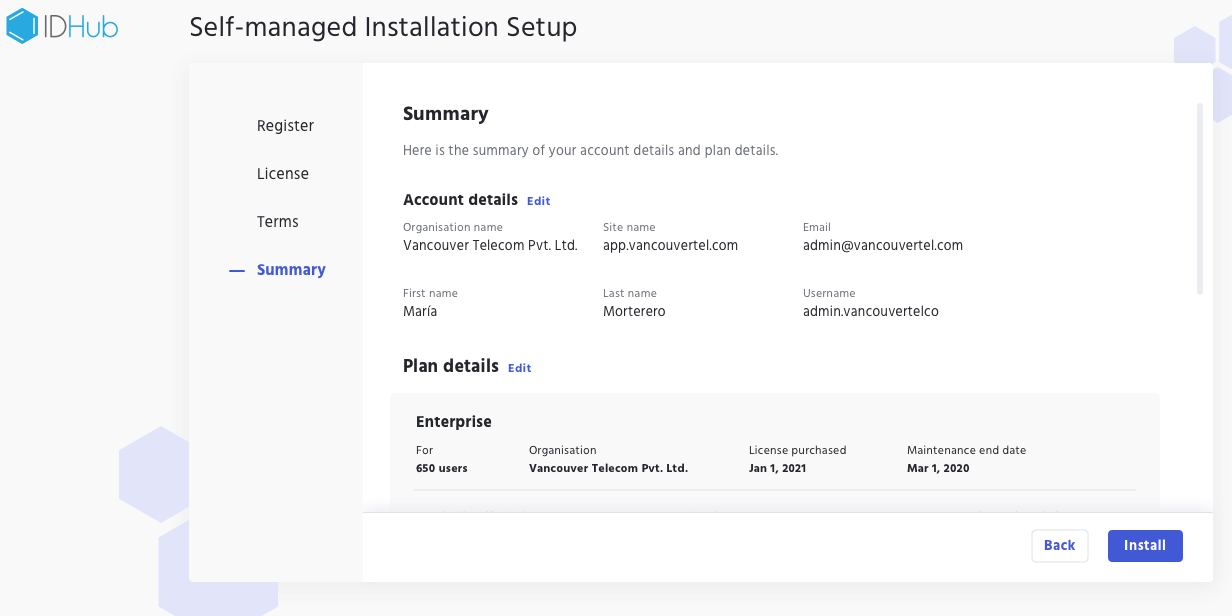This screenshot has height=616, width=1232.
Task: Open the License step in sidebar
Action: (282, 174)
